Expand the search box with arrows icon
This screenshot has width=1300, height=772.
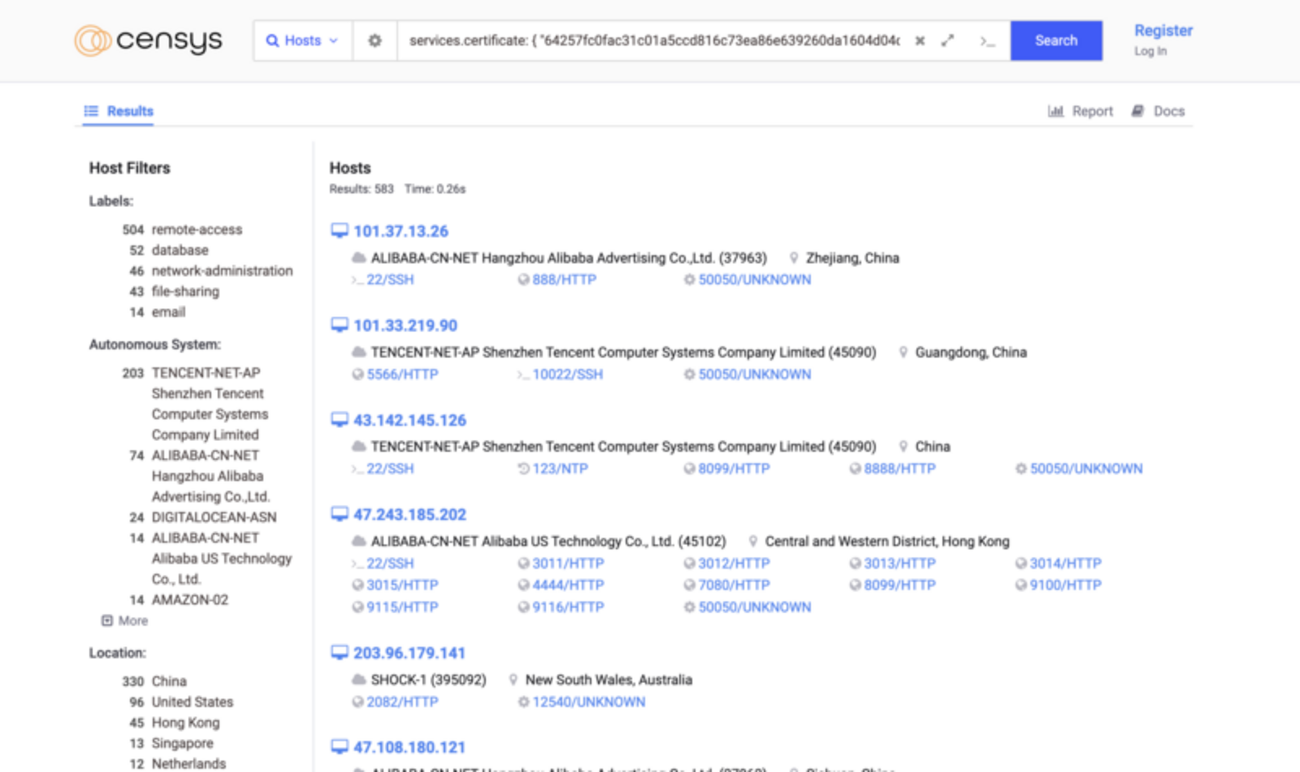[x=948, y=41]
